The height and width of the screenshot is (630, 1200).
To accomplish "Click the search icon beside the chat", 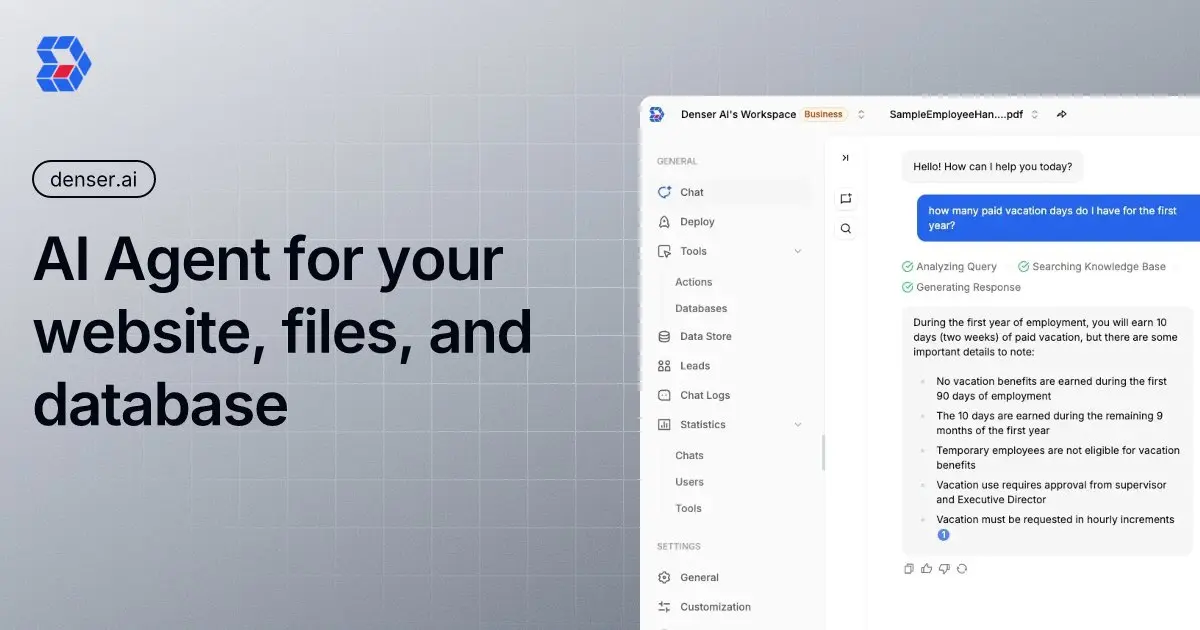I will click(x=845, y=228).
